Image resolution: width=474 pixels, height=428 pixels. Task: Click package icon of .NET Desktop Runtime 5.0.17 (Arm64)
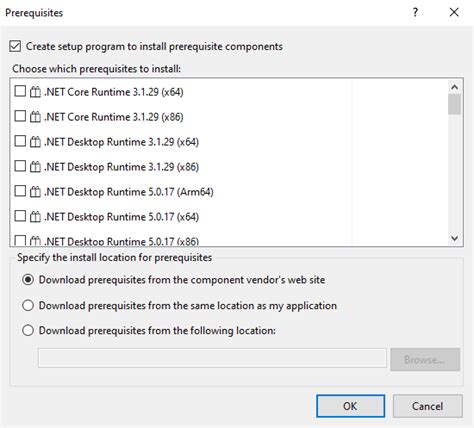pyautogui.click(x=35, y=192)
